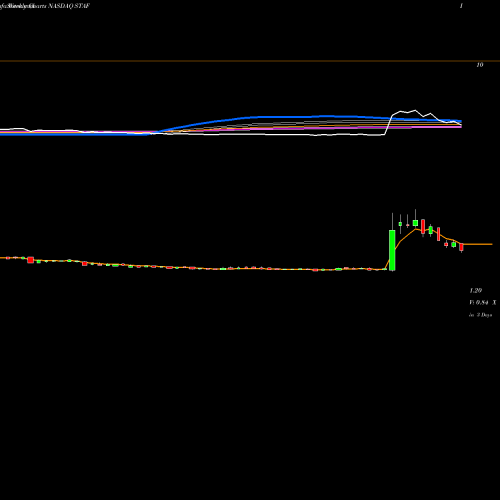Image resolution: width=500 pixels, height=500 pixels.
Task: Click the tall green breakout candlestick
Action: (x=392, y=250)
